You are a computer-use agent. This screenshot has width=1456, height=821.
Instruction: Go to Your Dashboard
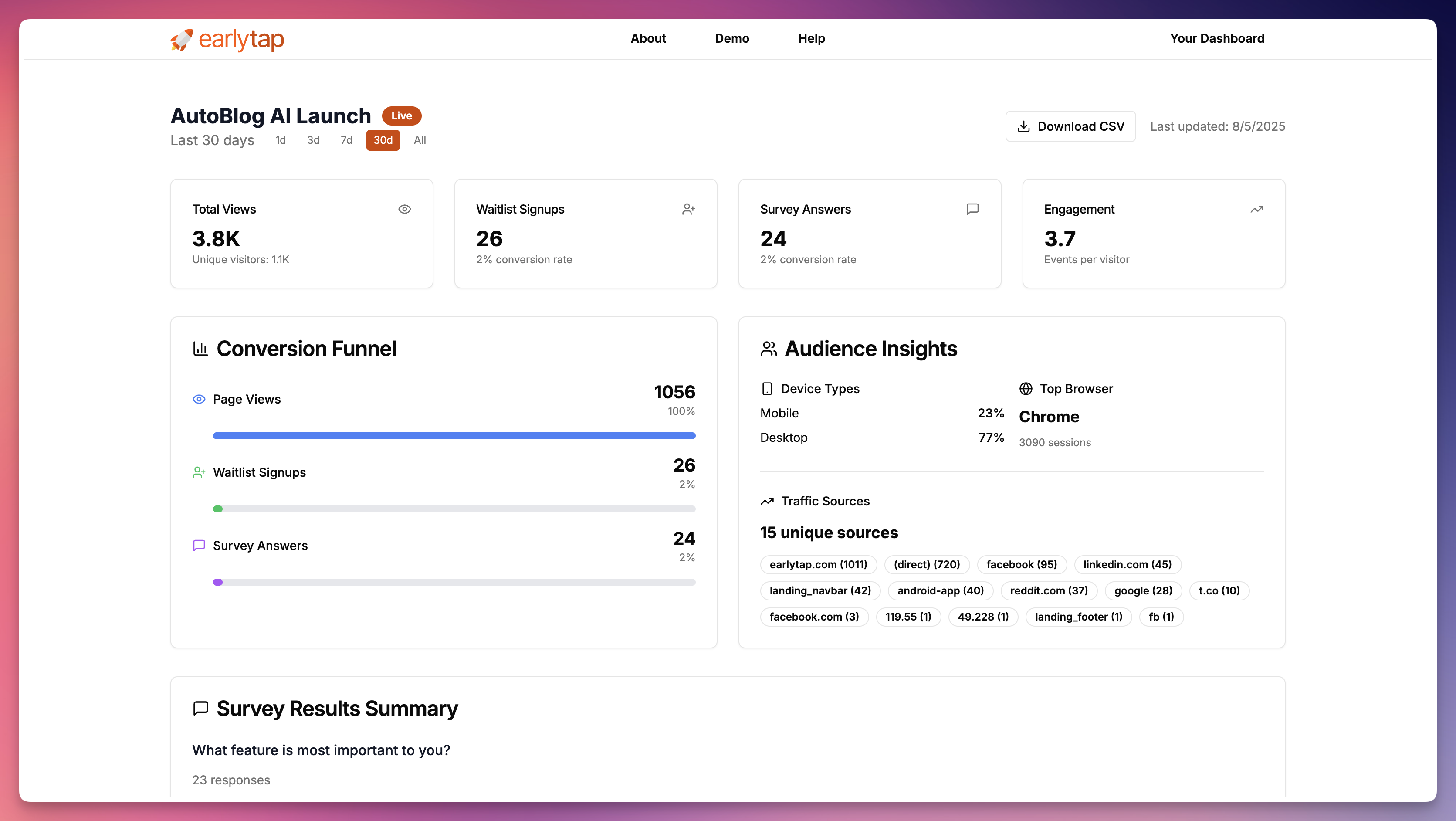click(x=1217, y=38)
